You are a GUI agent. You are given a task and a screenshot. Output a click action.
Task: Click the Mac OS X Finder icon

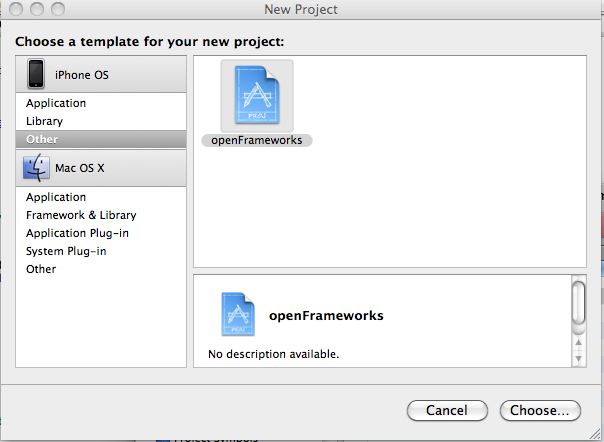37,168
